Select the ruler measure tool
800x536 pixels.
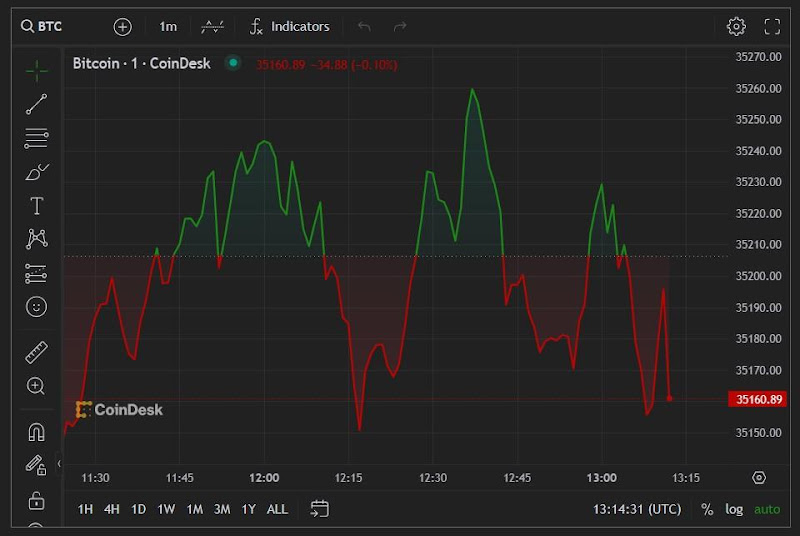(36, 352)
